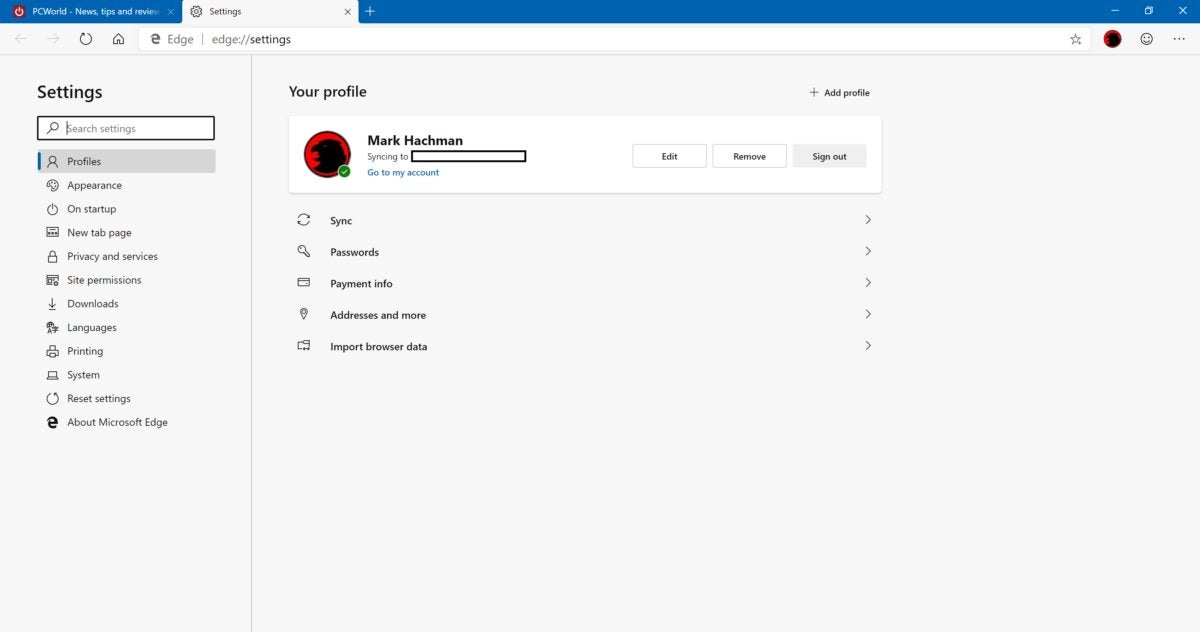Add this page to favorites star
The image size is (1200, 632).
click(1076, 39)
